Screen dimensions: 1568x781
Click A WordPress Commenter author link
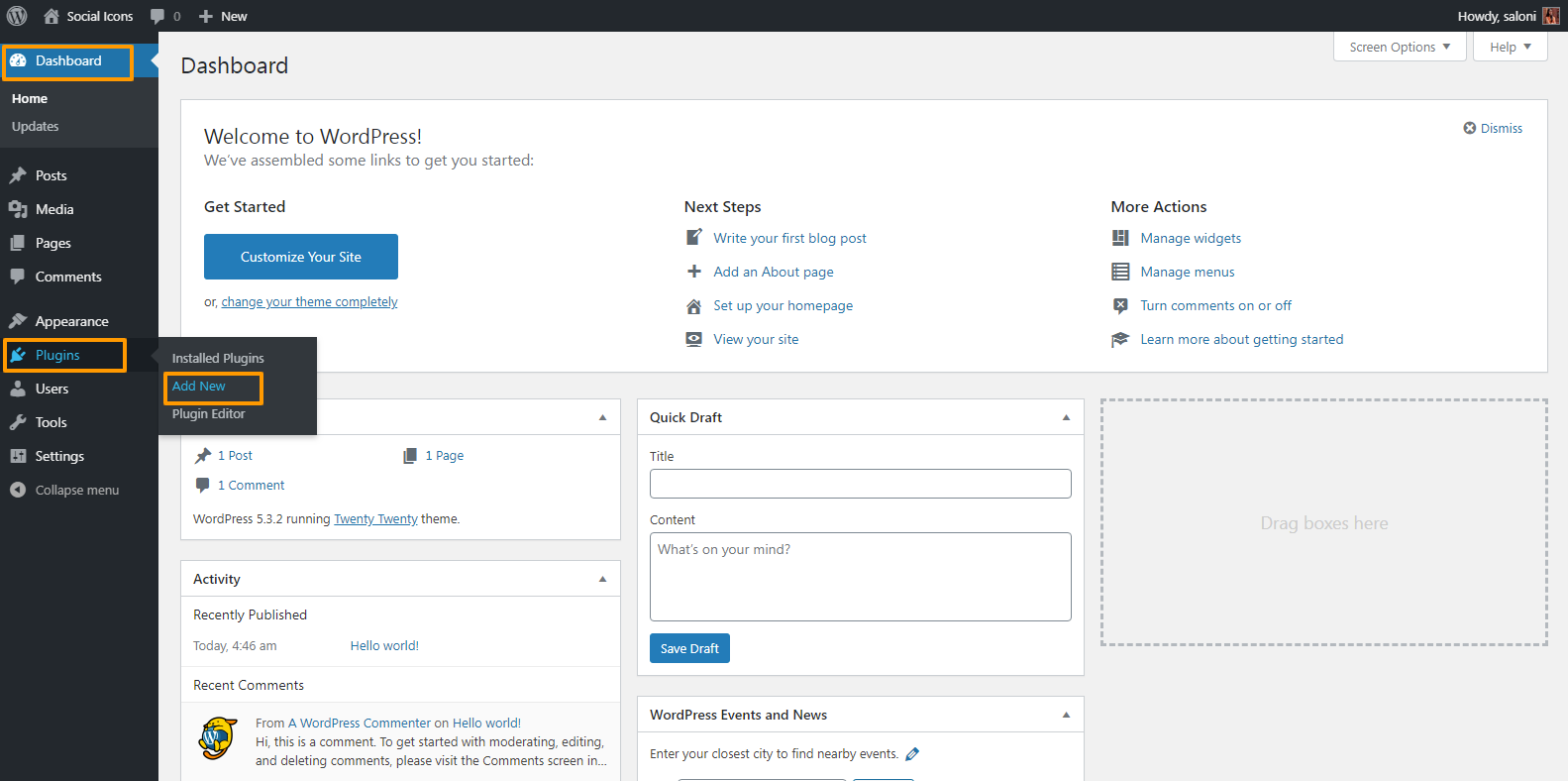[360, 724]
